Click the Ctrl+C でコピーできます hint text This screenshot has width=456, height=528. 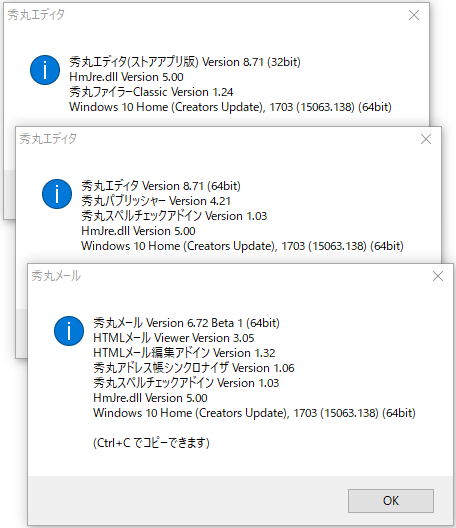coord(151,443)
